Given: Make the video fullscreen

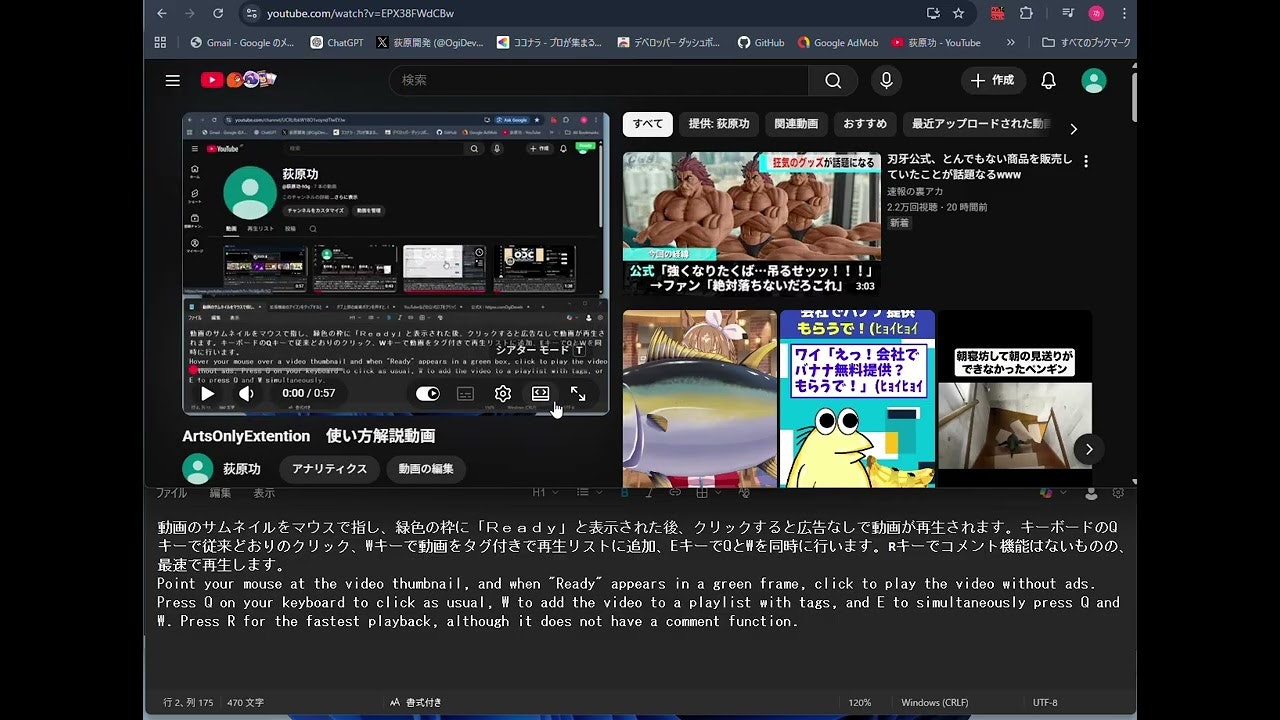Looking at the screenshot, I should 579,393.
